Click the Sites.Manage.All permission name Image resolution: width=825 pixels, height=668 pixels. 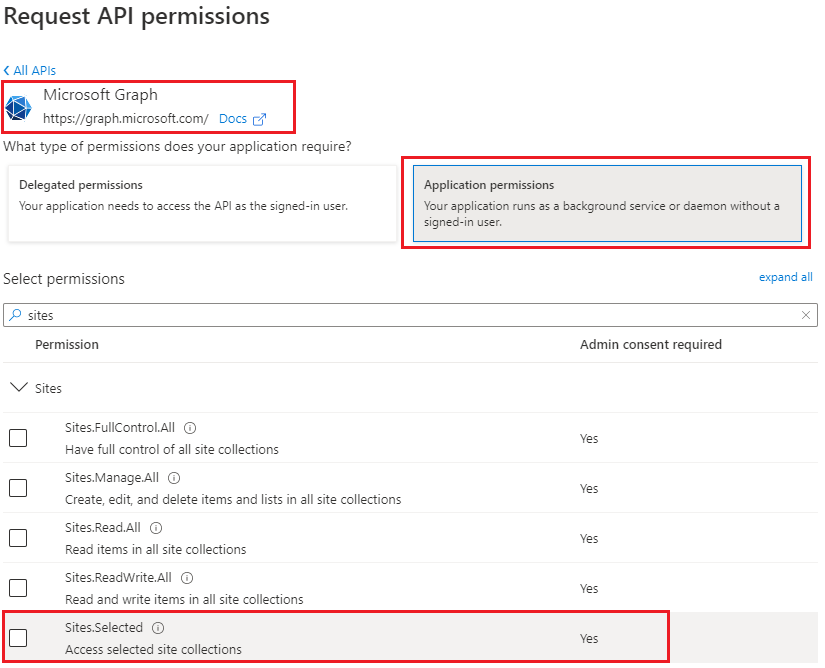tap(112, 478)
